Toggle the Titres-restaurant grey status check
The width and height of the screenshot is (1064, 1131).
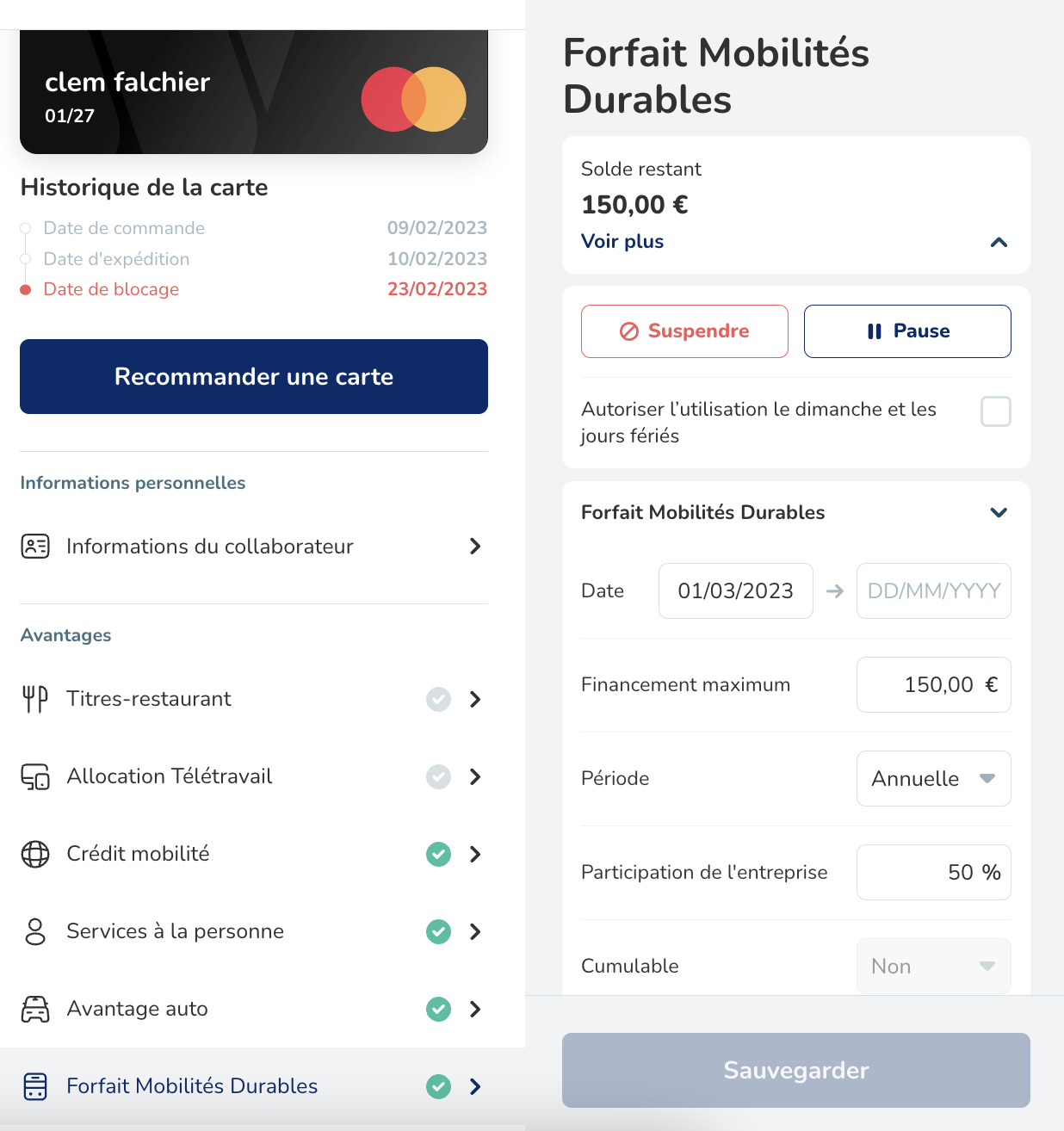point(439,699)
